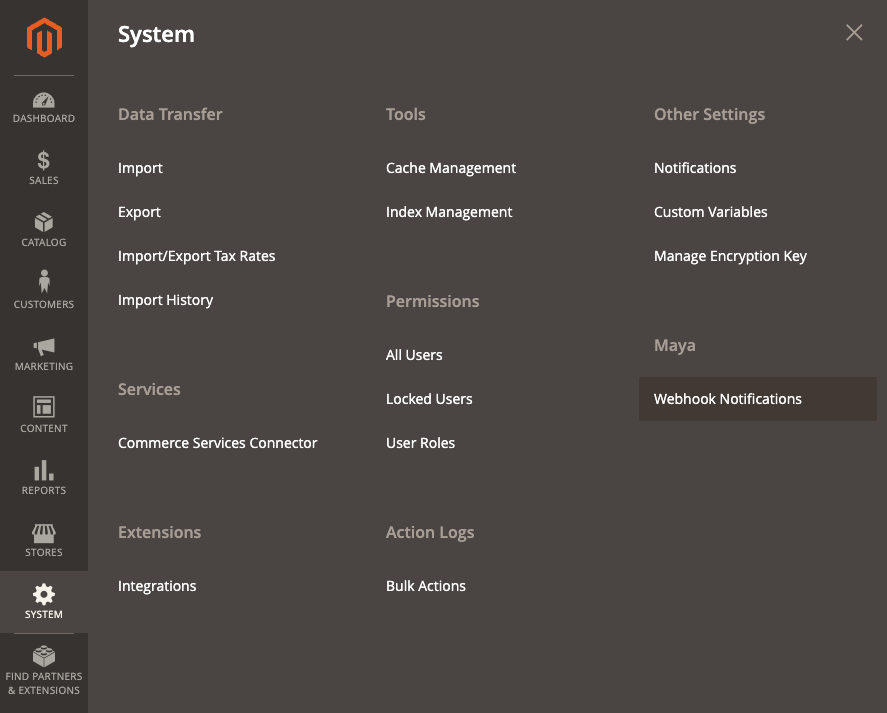This screenshot has height=713, width=887.
Task: Open Cache Management under Tools
Action: pyautogui.click(x=451, y=168)
